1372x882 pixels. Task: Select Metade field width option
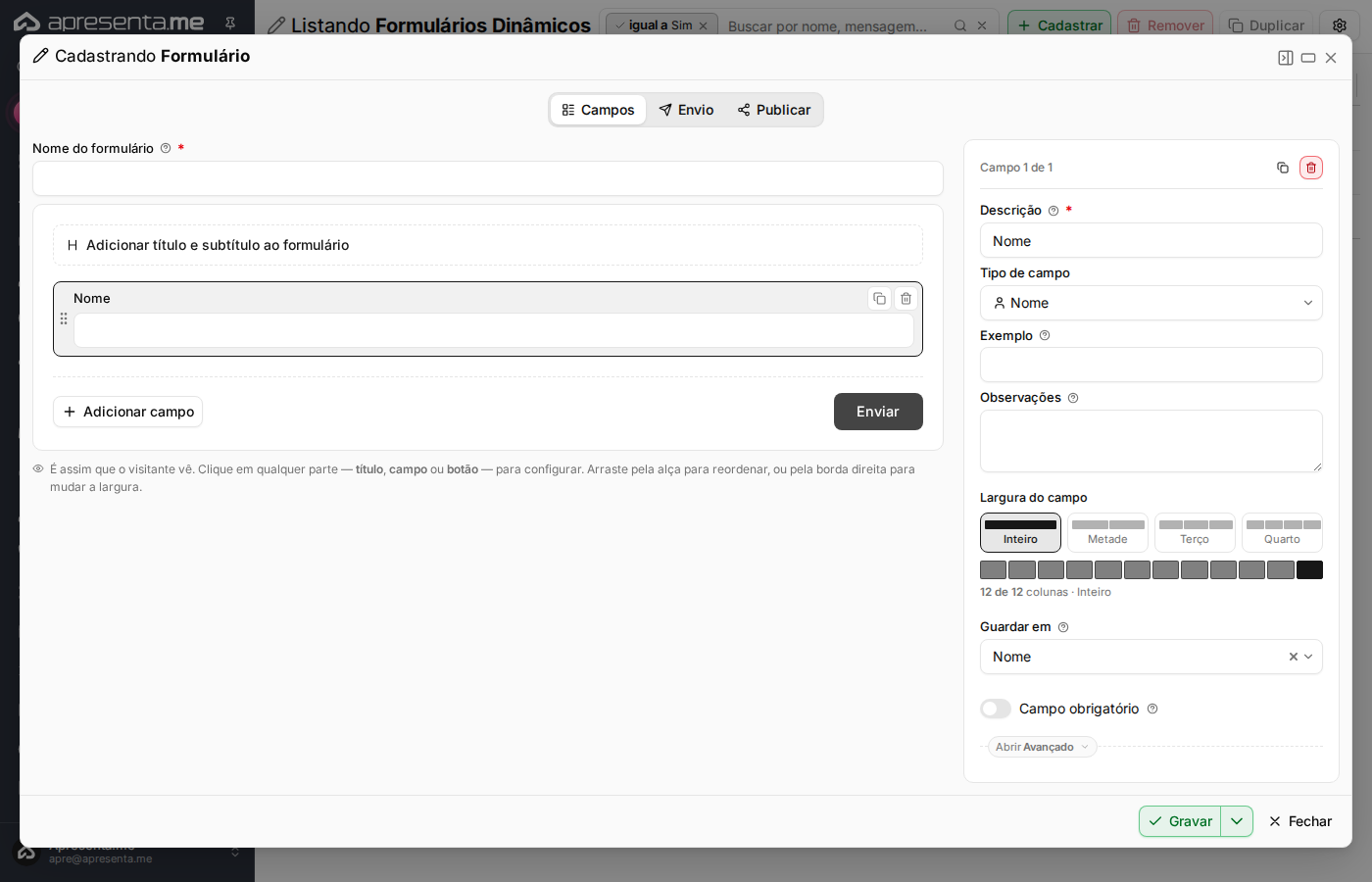coord(1107,532)
